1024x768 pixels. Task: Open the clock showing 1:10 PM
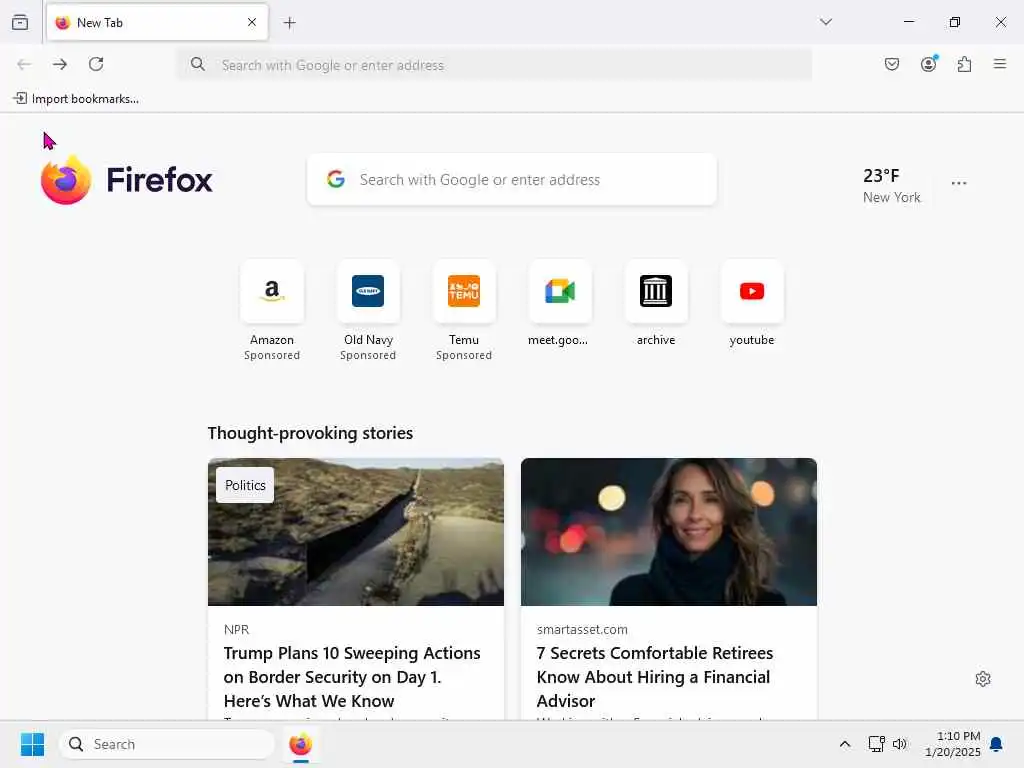point(953,744)
